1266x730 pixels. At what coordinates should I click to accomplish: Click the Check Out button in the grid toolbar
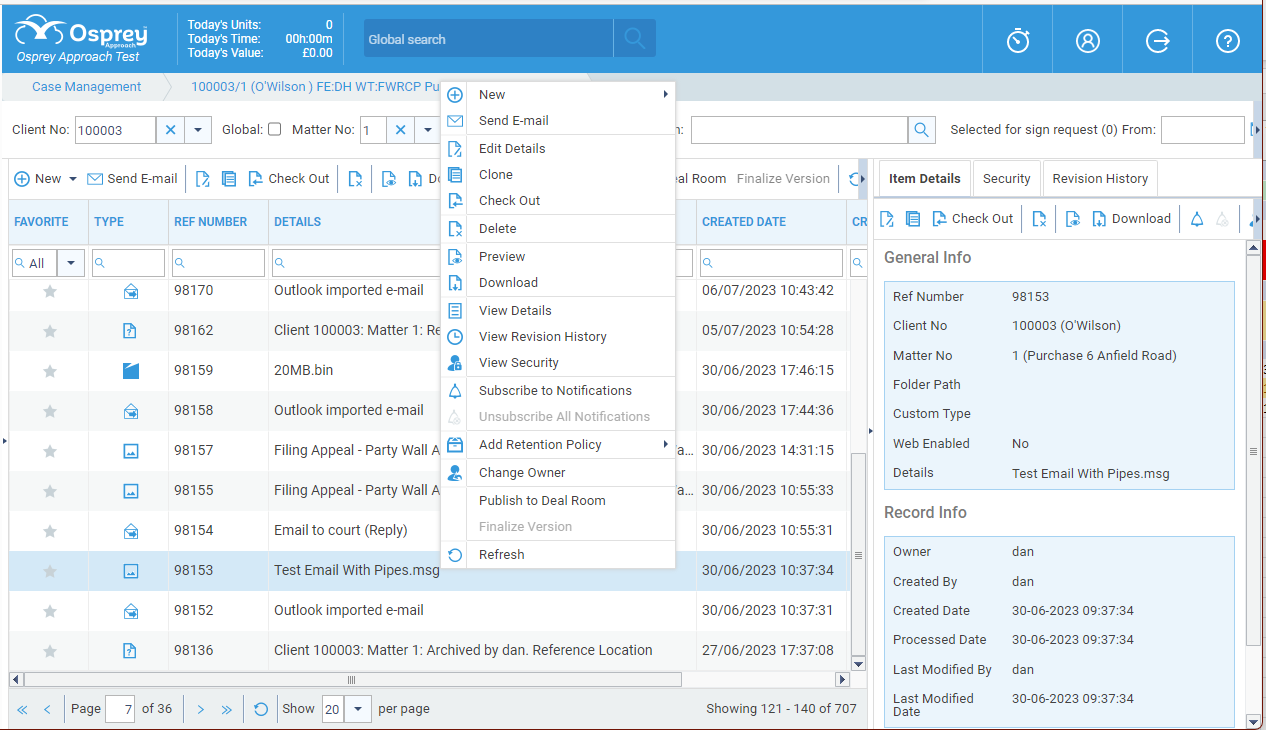pos(288,178)
